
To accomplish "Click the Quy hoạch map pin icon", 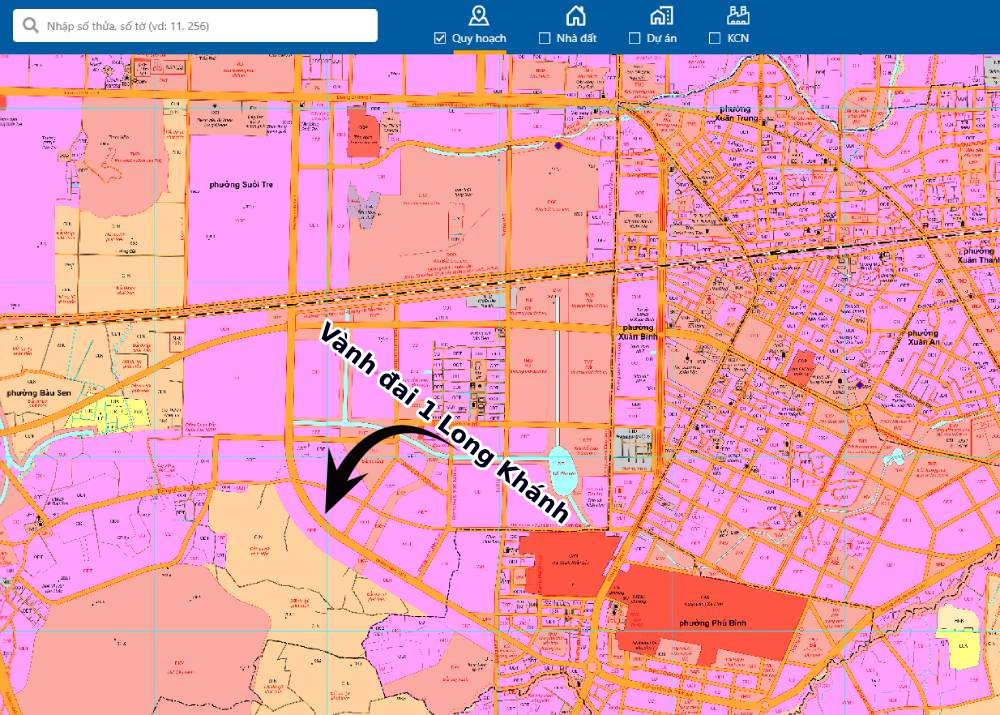I will 479,15.
